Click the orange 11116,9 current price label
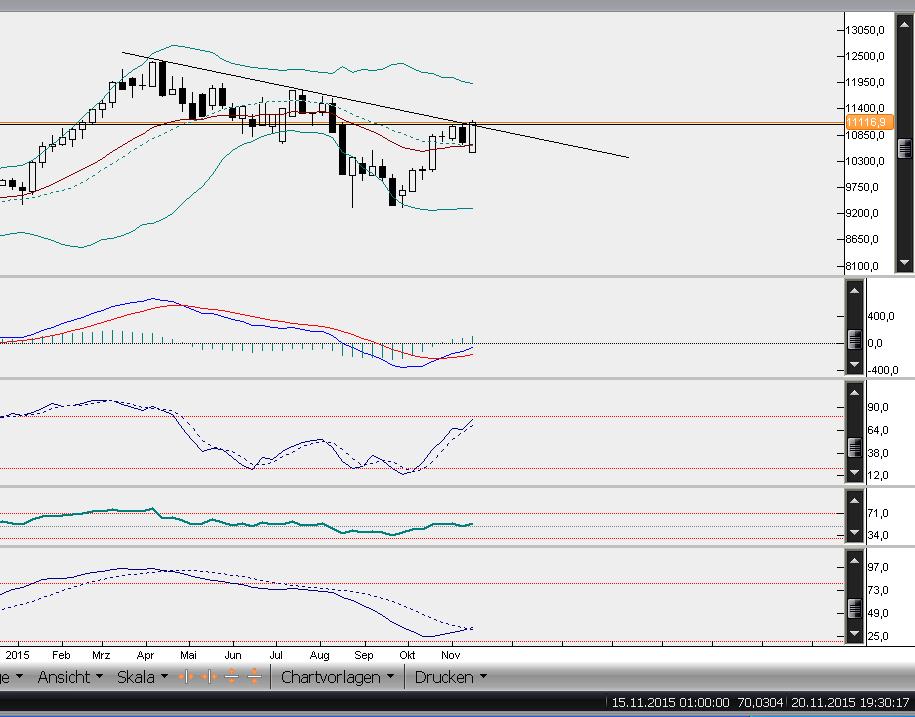The width and height of the screenshot is (915, 717). 868,122
